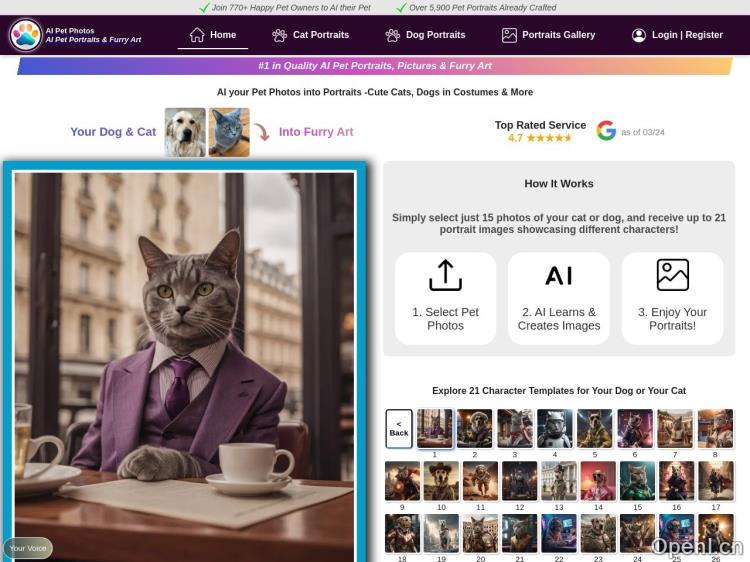
Task: Click the AI Pet Photos paw logo
Action: (x=26, y=35)
